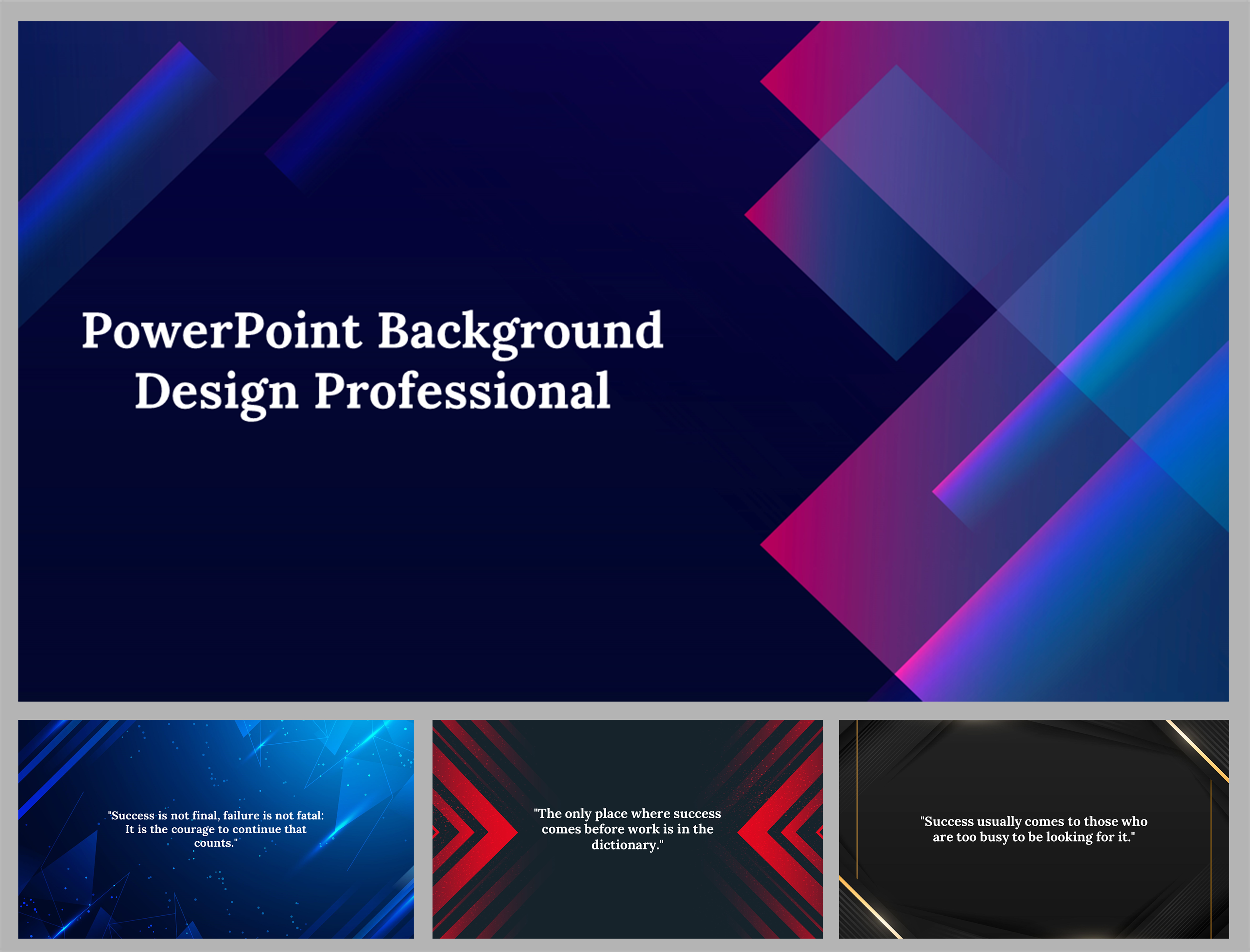Click the bottom-left gold diagonal line
This screenshot has height=952, width=1250.
(x=870, y=907)
